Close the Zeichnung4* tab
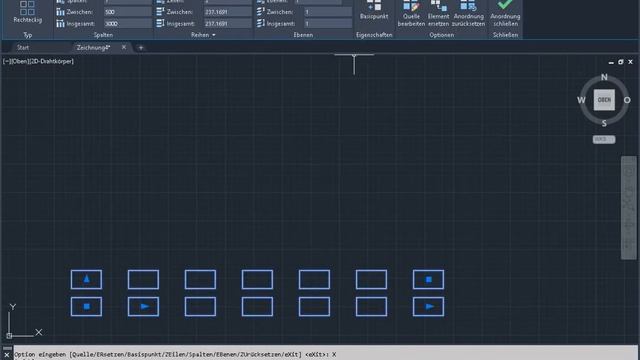This screenshot has width=640, height=360. click(124, 47)
